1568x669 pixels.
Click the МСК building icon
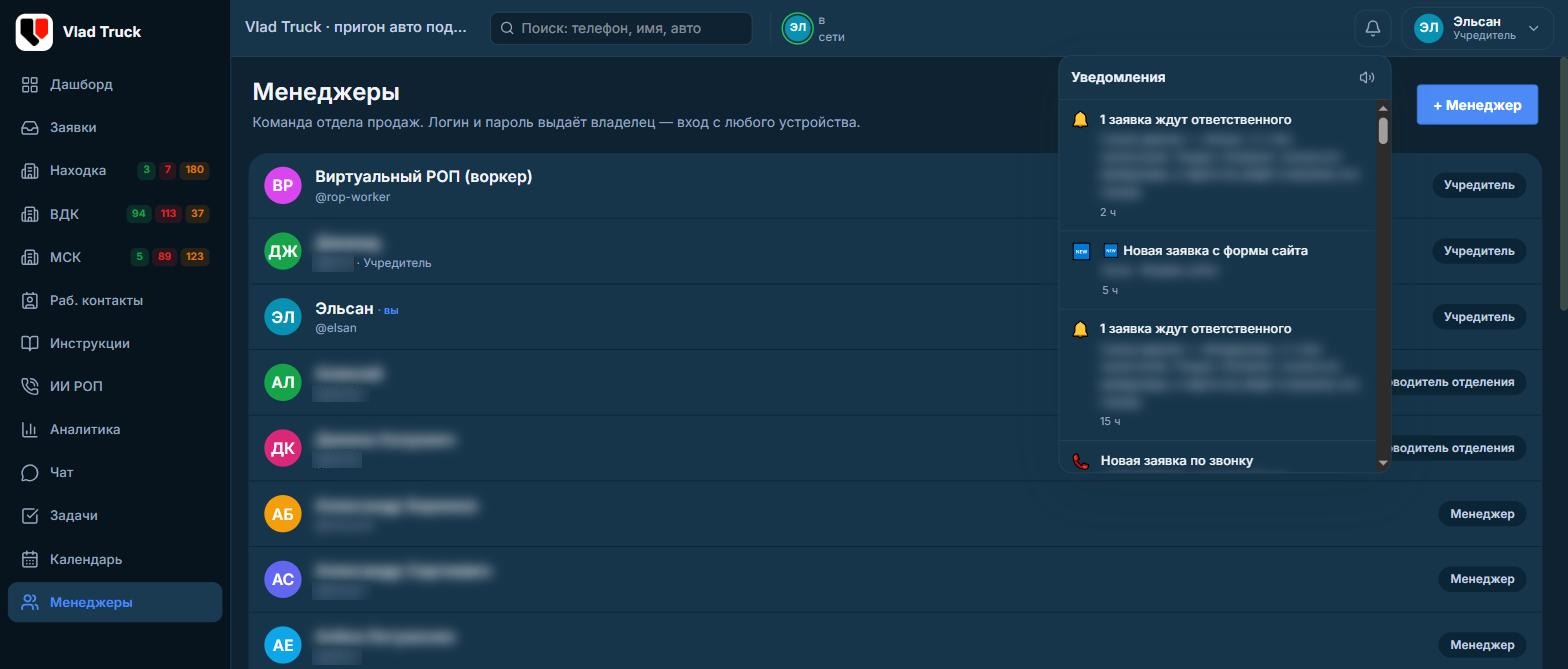pos(30,257)
